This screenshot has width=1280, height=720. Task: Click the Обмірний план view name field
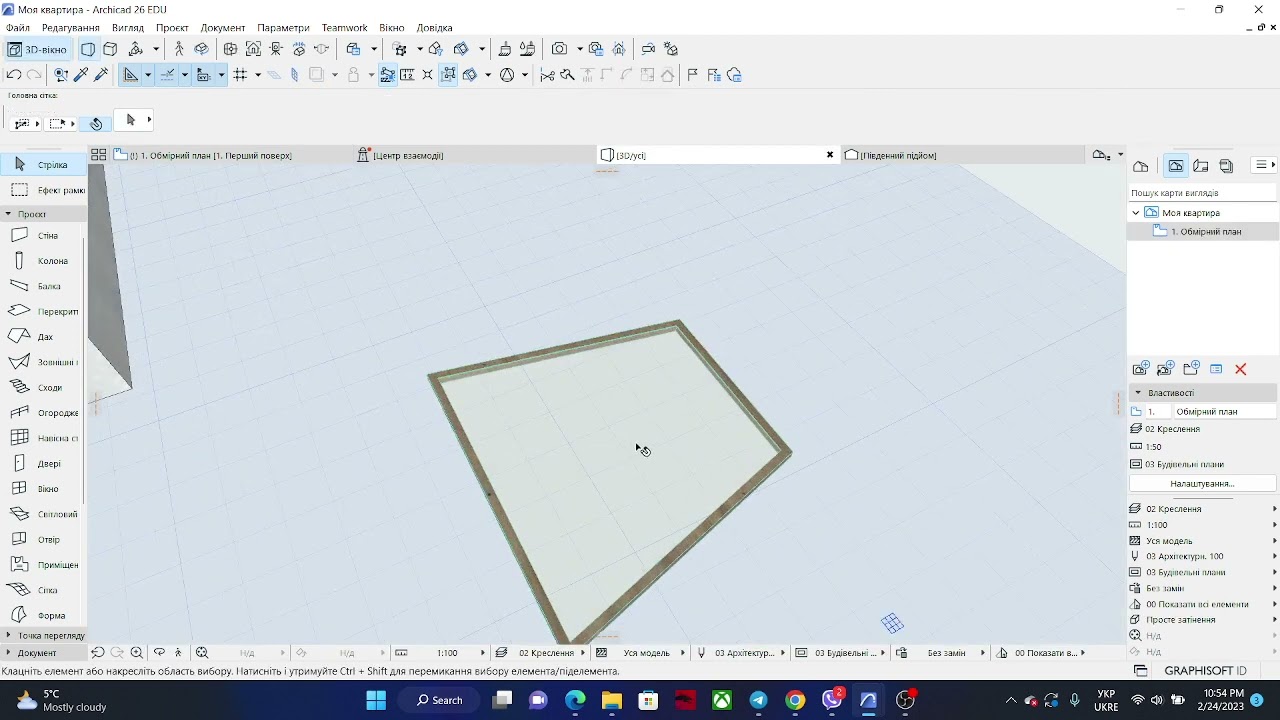click(x=1225, y=412)
